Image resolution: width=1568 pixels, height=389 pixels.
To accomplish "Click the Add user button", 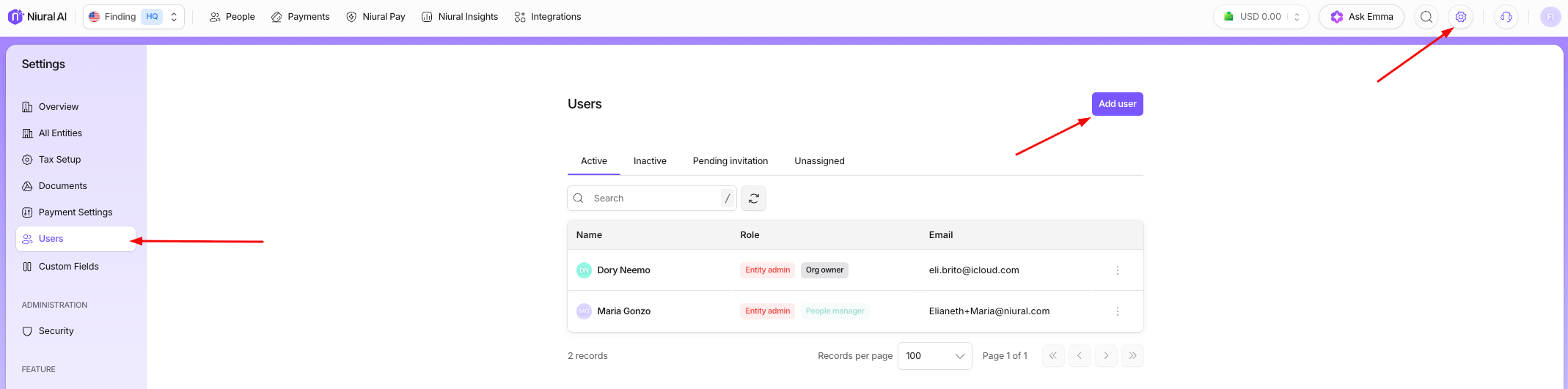I will [1117, 104].
